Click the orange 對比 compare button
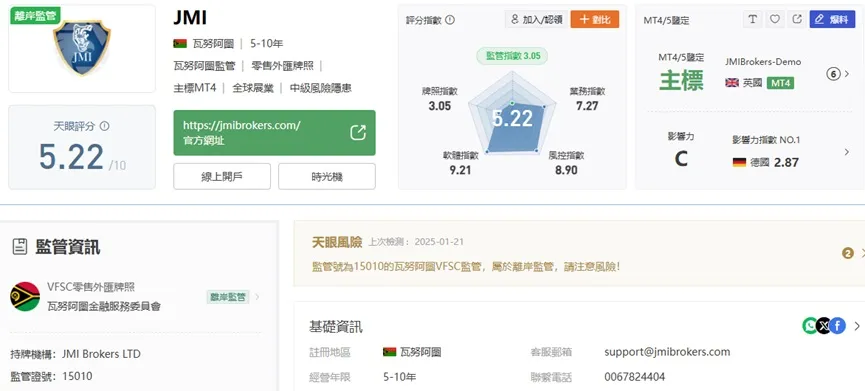The image size is (865, 391). tap(595, 19)
